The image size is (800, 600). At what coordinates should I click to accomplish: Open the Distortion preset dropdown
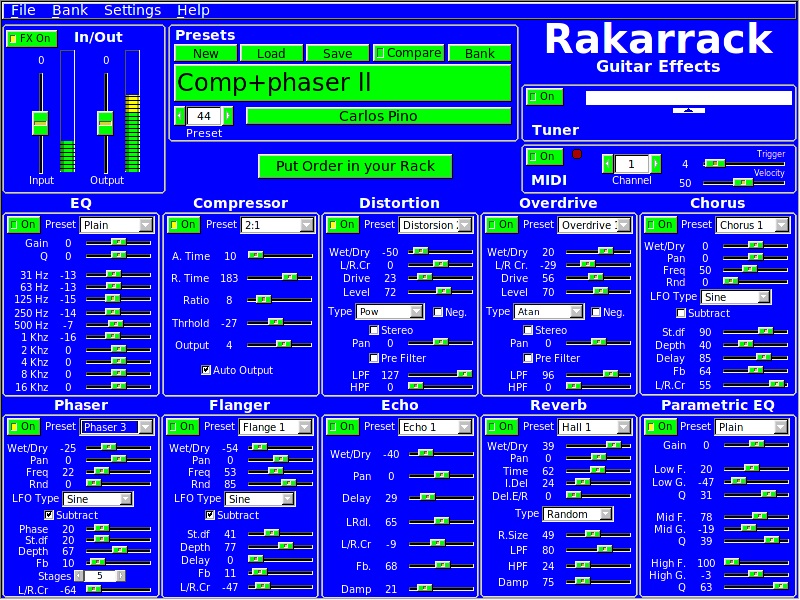436,225
